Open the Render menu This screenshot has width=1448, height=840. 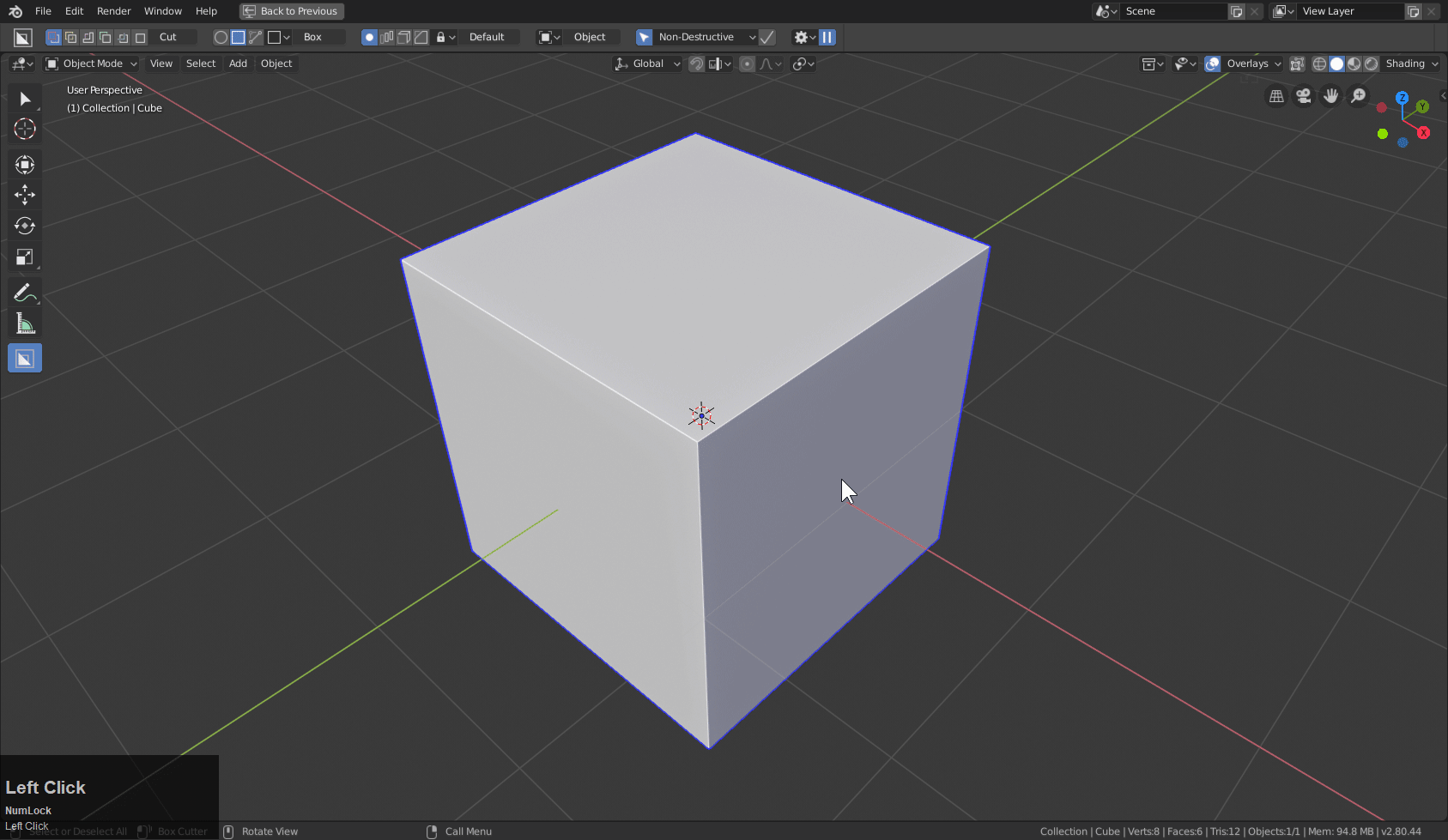[113, 11]
